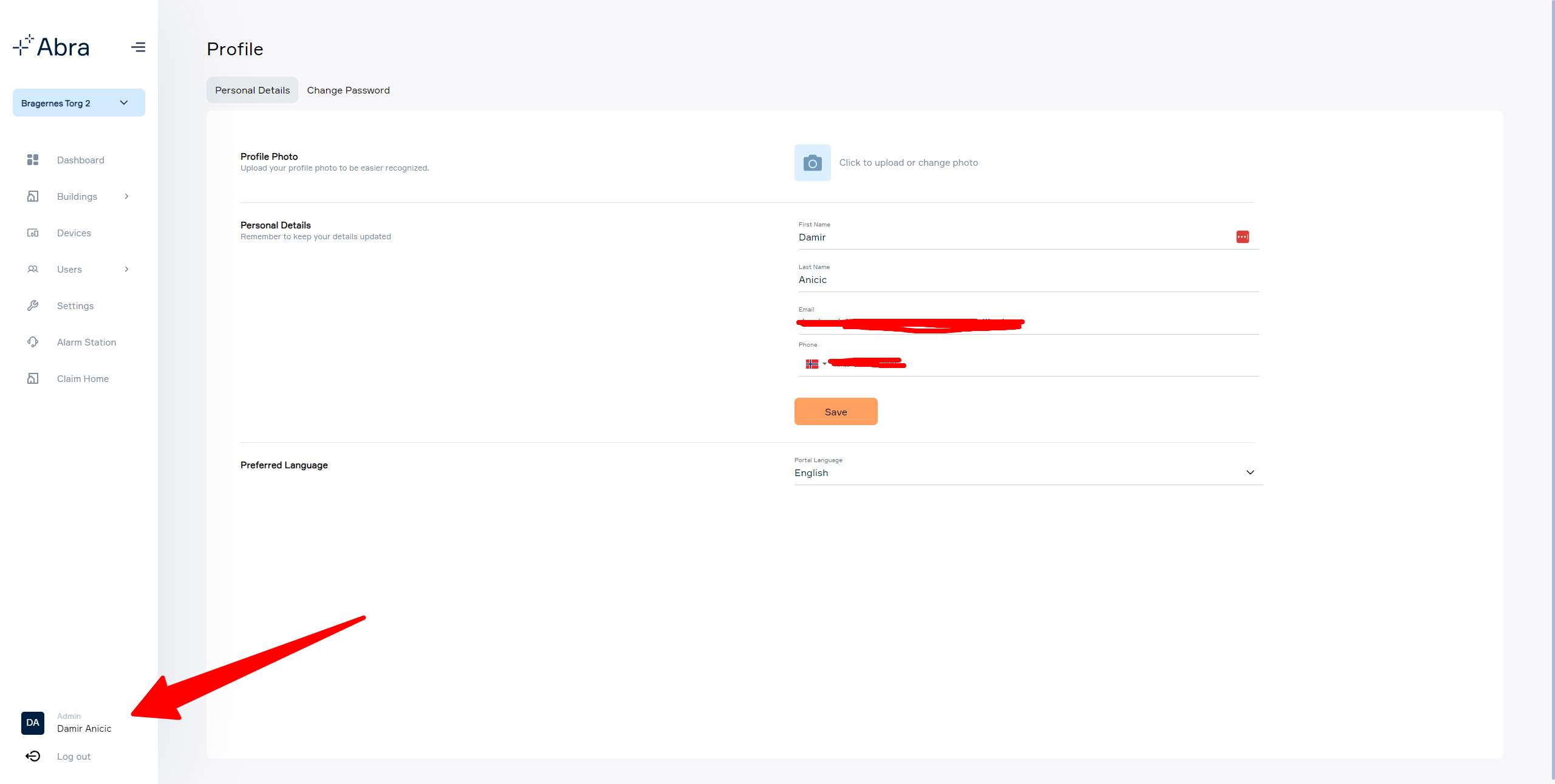Click the Email input field
Image resolution: width=1555 pixels, height=784 pixels.
(1028, 322)
